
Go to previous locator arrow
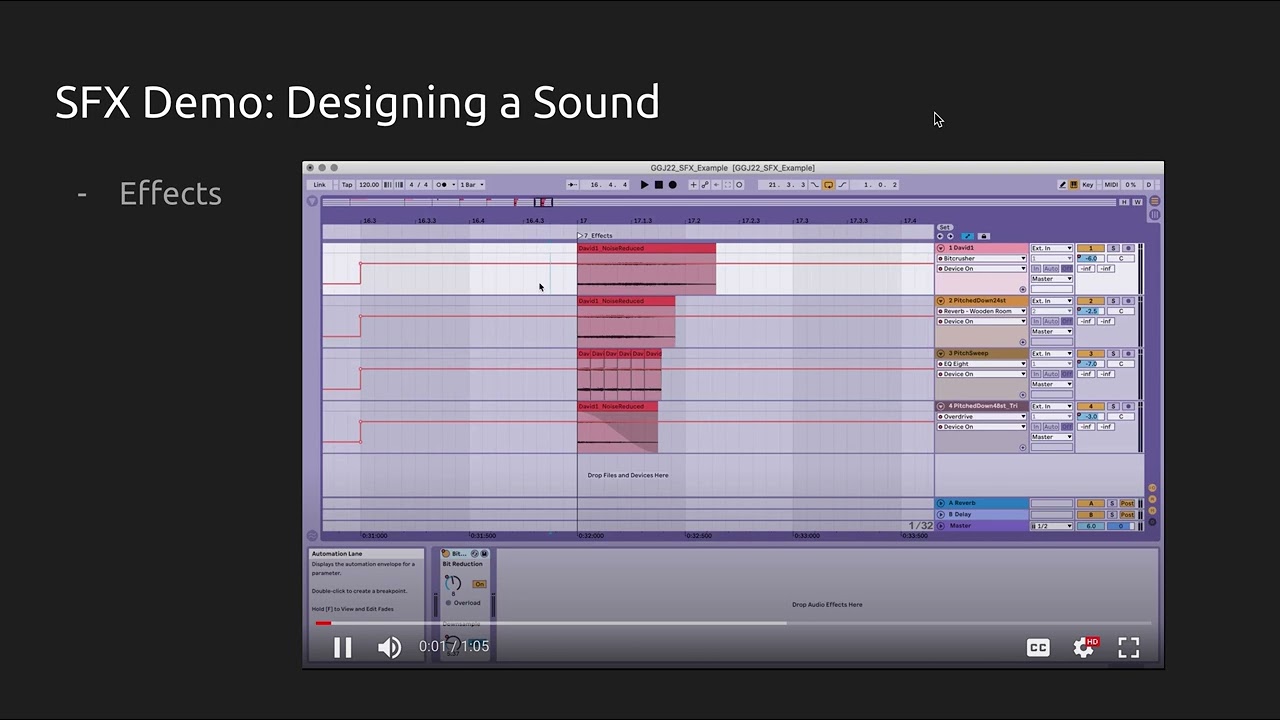(940, 236)
